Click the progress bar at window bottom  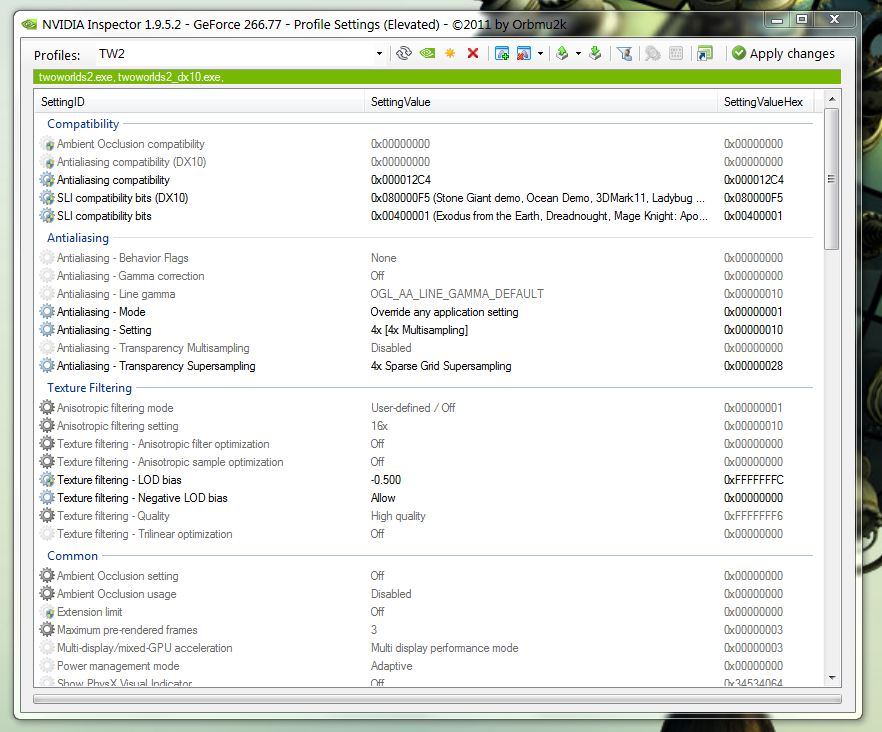tap(437, 699)
